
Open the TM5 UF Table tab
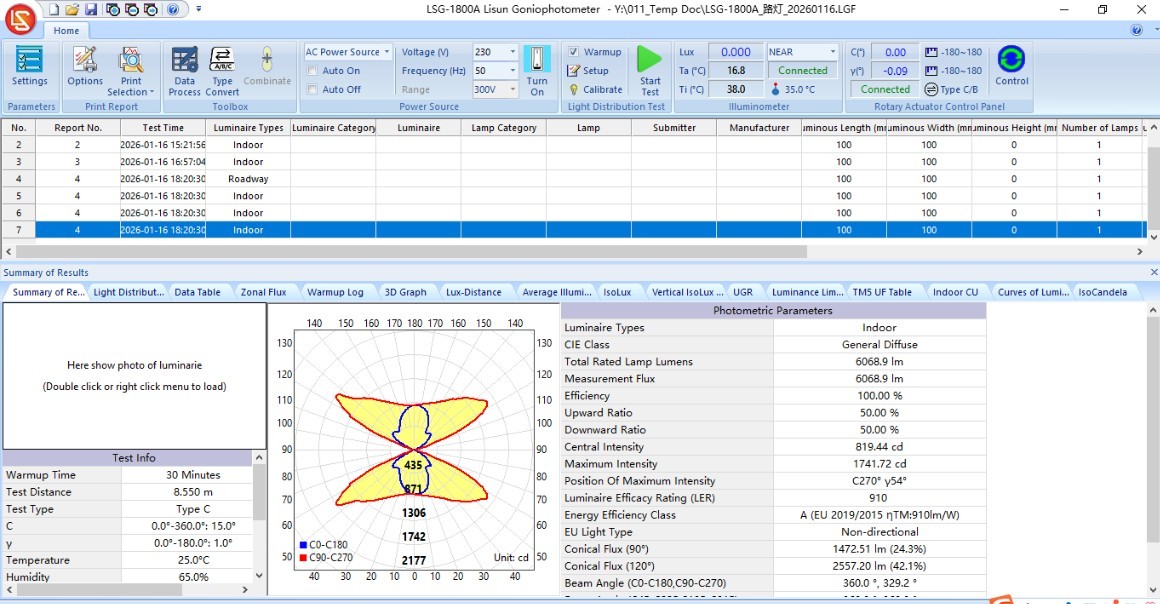882,292
